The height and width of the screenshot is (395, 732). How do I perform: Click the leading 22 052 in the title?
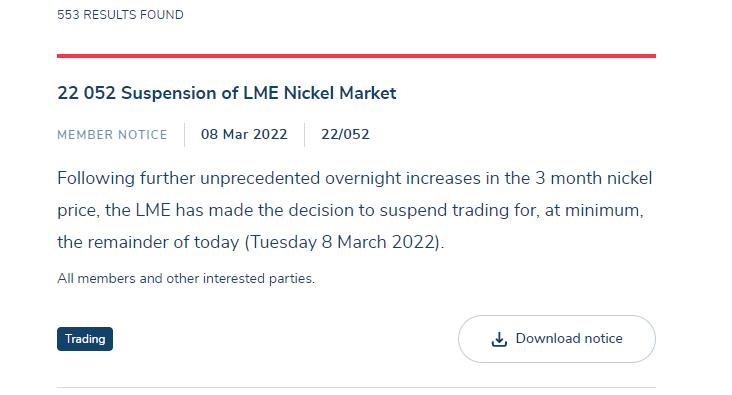pos(86,93)
